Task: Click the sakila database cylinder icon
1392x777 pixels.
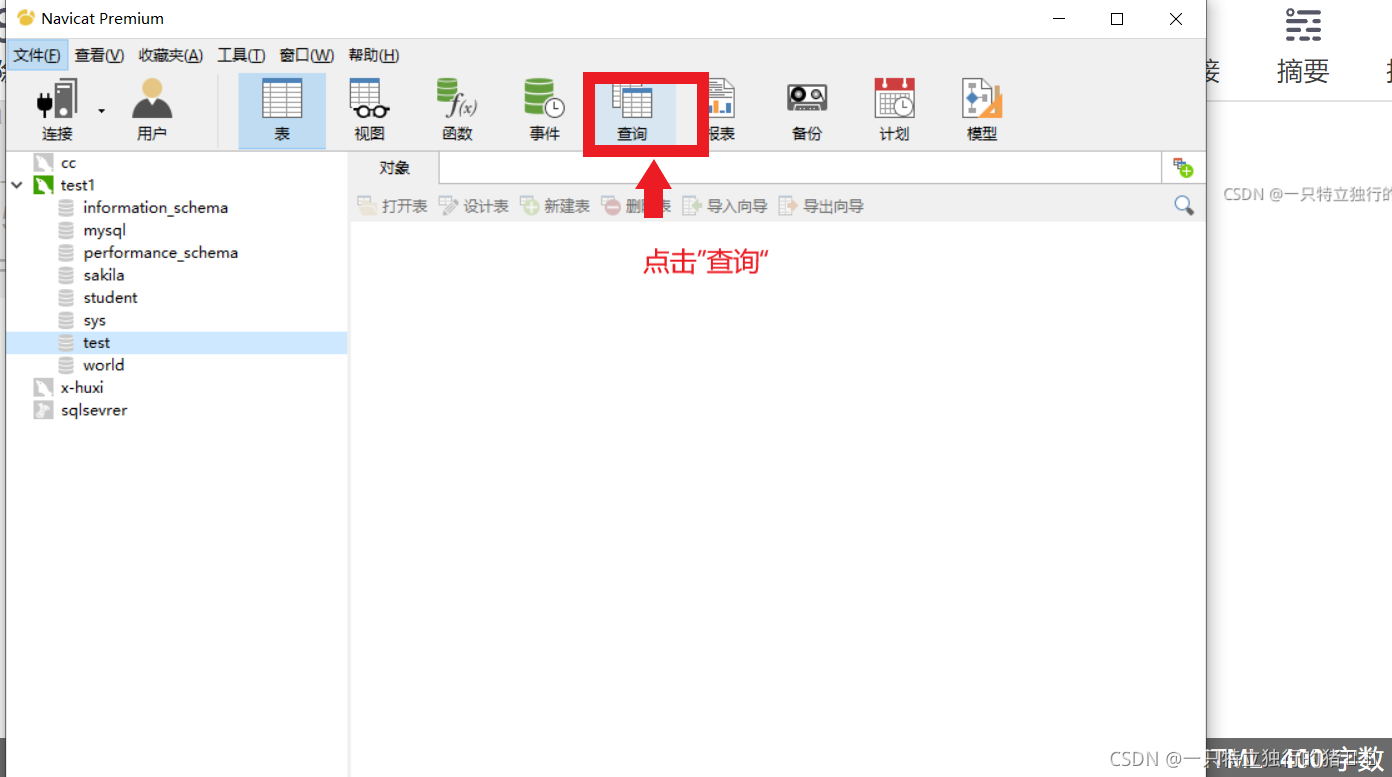Action: 66,275
